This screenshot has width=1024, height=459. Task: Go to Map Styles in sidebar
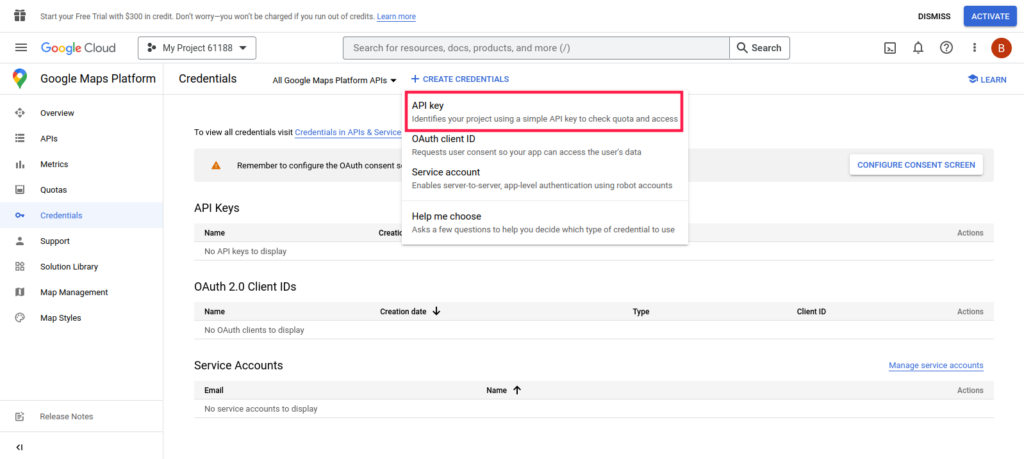click(x=60, y=318)
